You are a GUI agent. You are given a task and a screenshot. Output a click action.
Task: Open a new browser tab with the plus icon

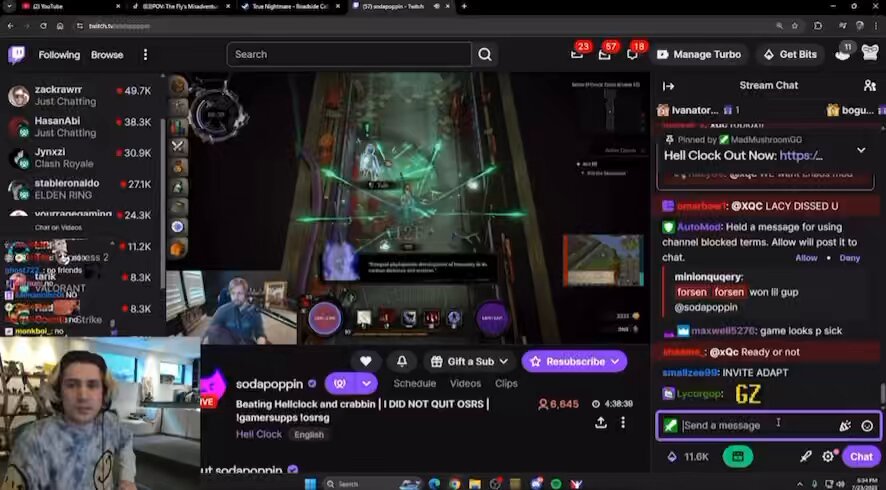[464, 6]
